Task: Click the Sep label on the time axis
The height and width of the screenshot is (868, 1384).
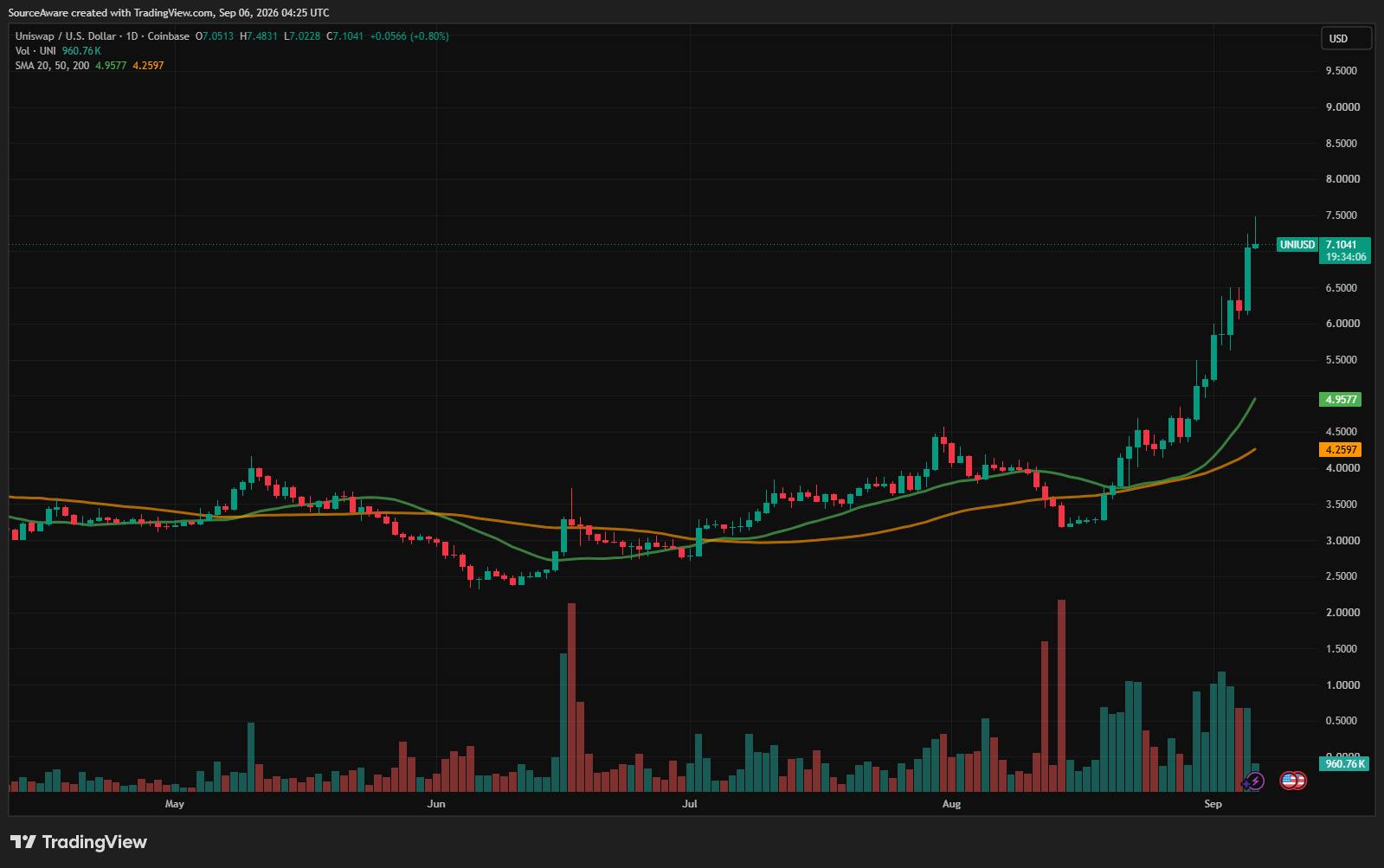Action: 1213,804
